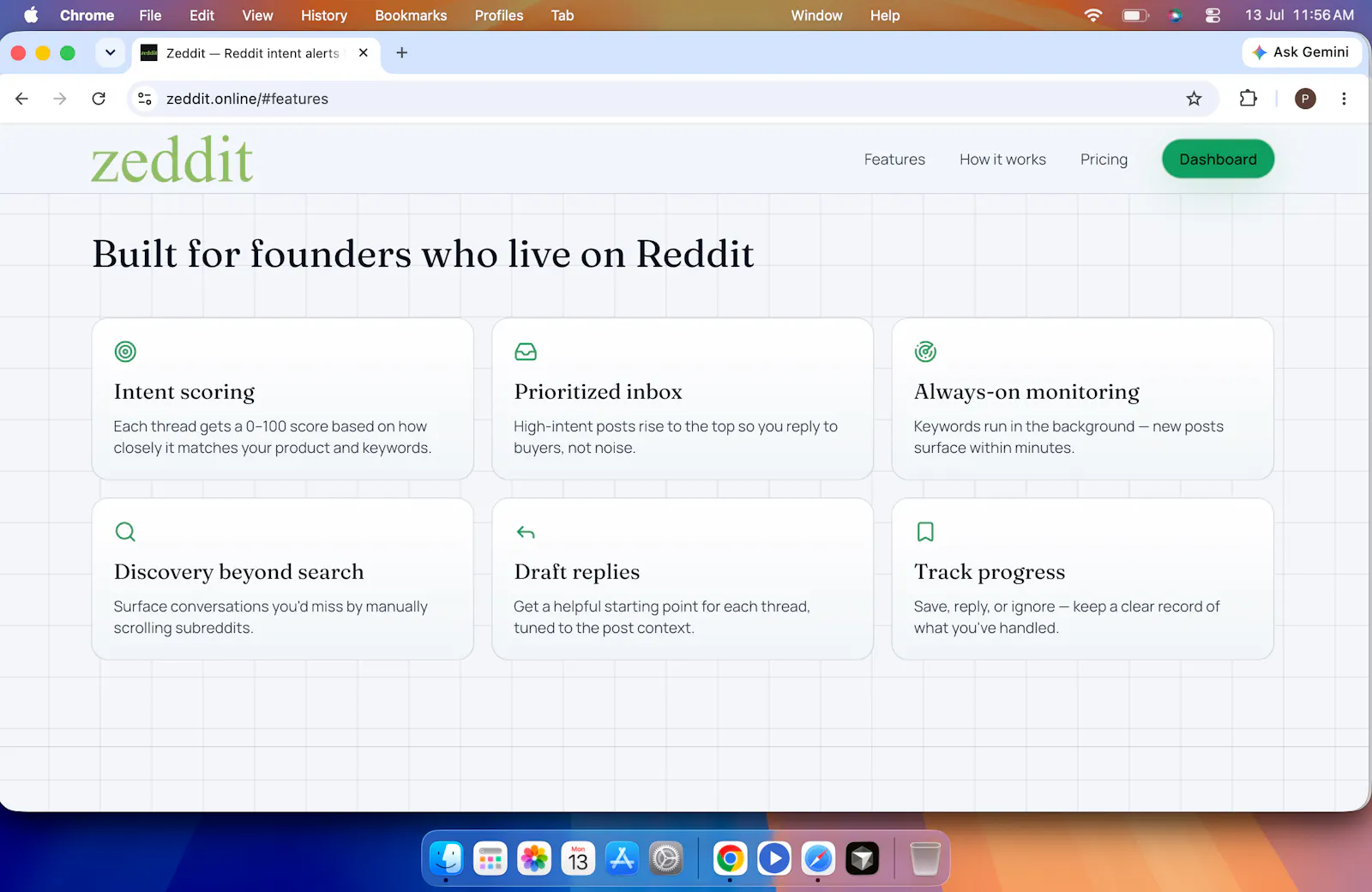Expand the tab search dropdown arrow
The height and width of the screenshot is (892, 1372).
tap(110, 52)
